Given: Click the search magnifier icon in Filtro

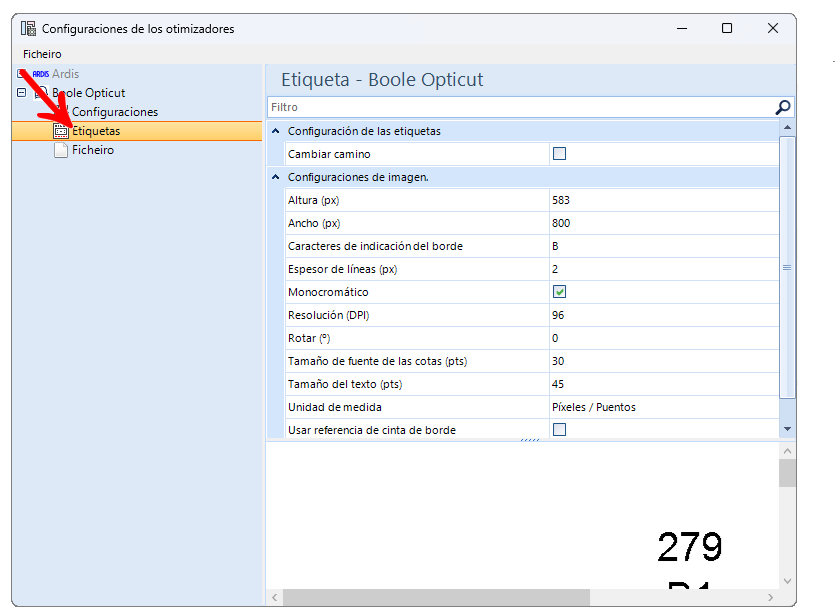Looking at the screenshot, I should point(783,107).
